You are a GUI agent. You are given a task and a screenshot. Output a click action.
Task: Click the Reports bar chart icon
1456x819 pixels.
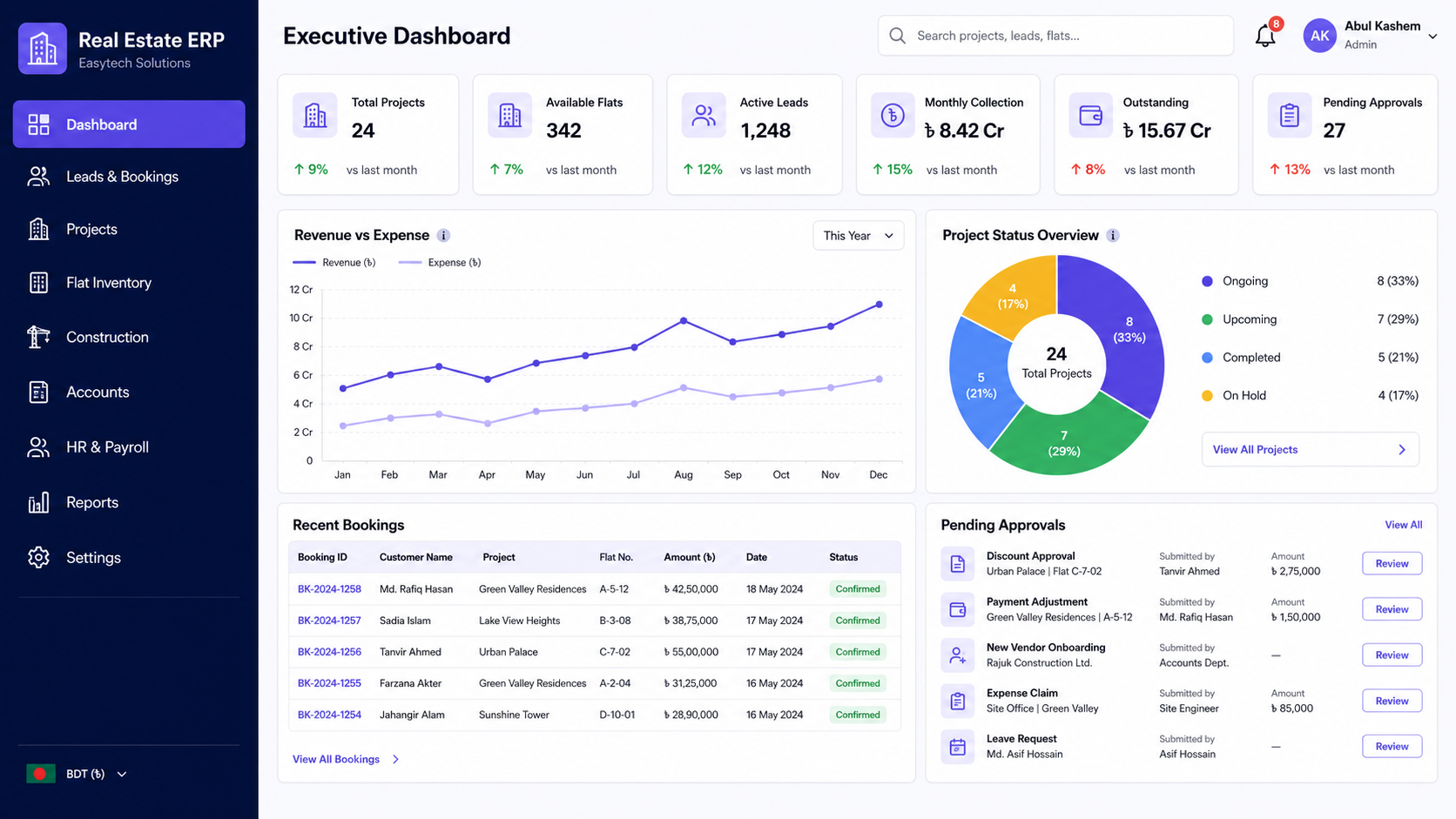tap(38, 502)
